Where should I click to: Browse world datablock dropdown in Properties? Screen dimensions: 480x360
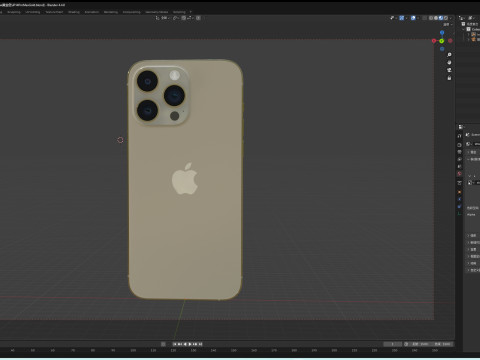[469, 144]
